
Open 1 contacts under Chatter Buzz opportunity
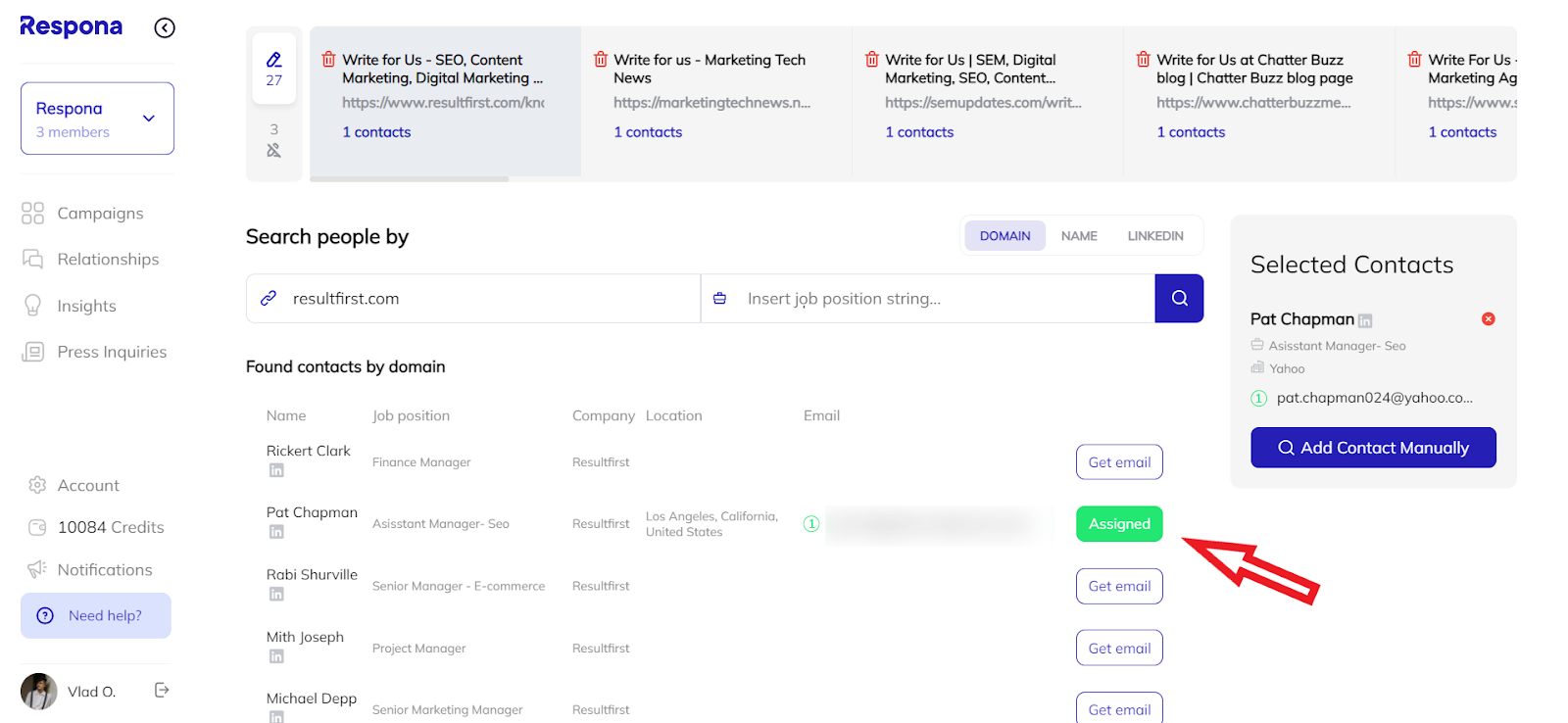pos(1191,132)
